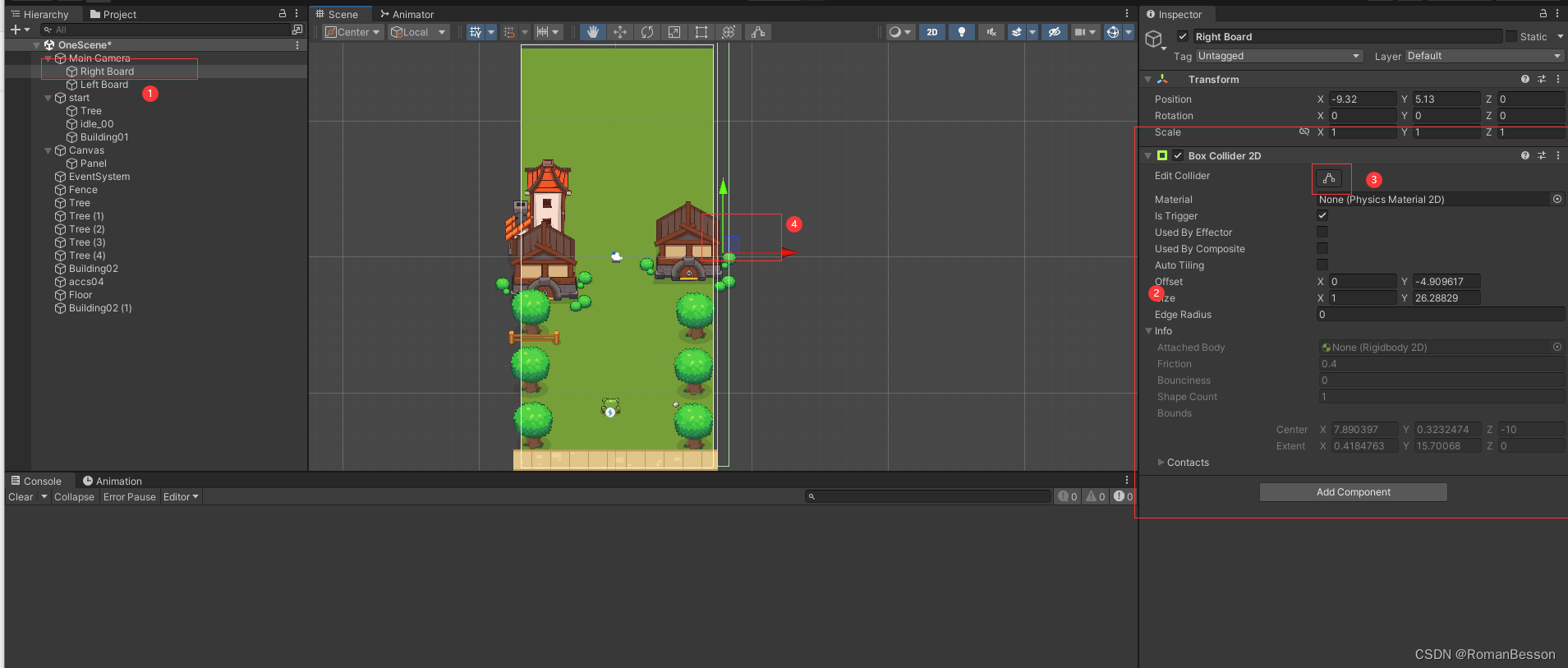1568x668 pixels.
Task: Open Box Collider 2D preset selector icon
Action: (1542, 155)
